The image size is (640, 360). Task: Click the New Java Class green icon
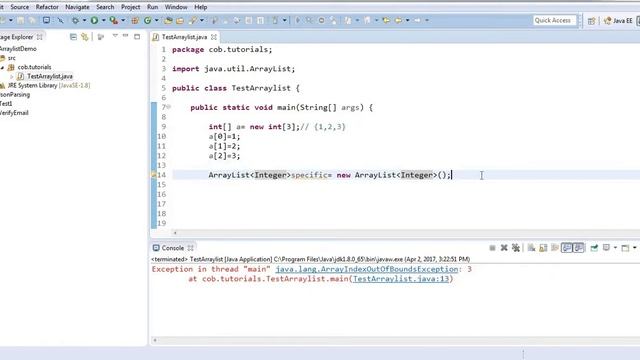point(148,20)
